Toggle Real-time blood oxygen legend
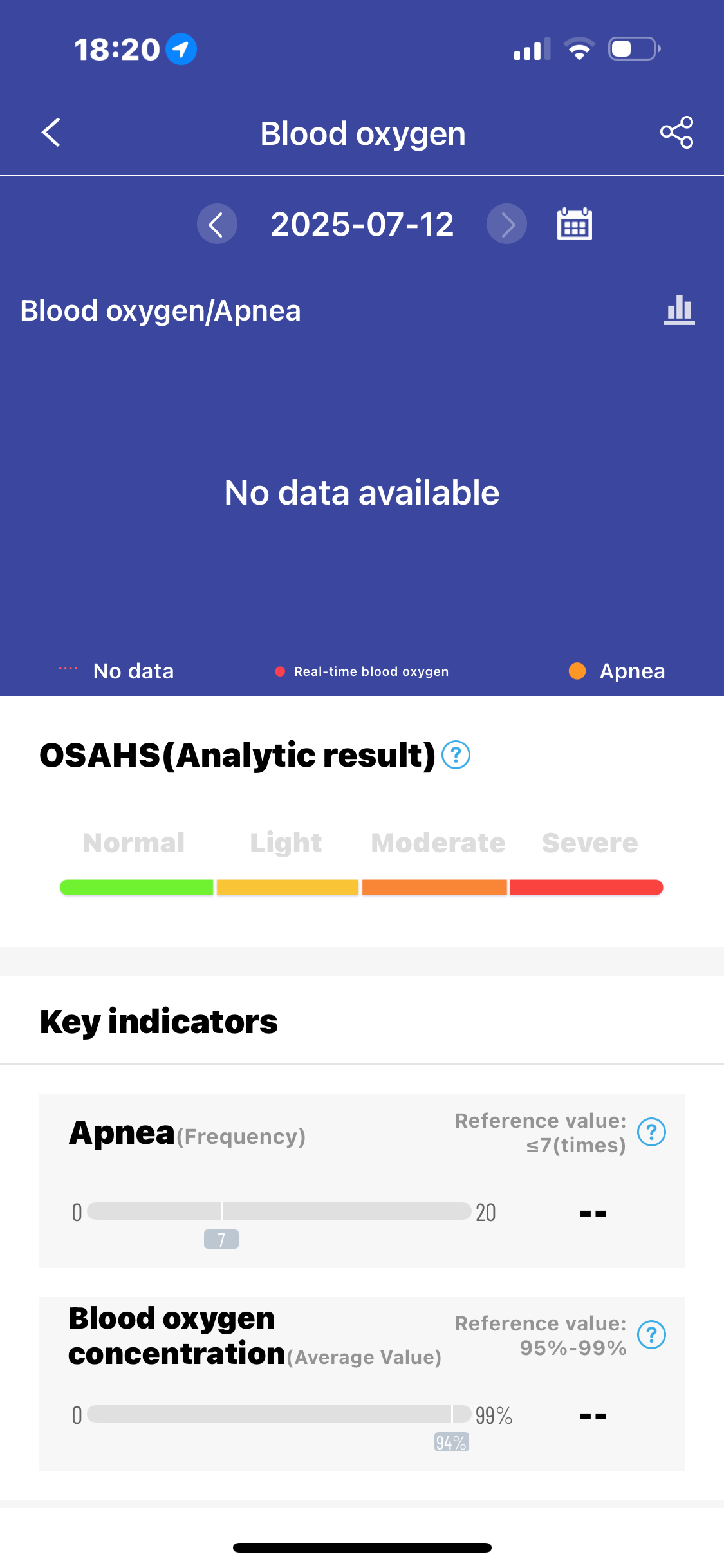The height and width of the screenshot is (1568, 724). pyautogui.click(x=362, y=671)
